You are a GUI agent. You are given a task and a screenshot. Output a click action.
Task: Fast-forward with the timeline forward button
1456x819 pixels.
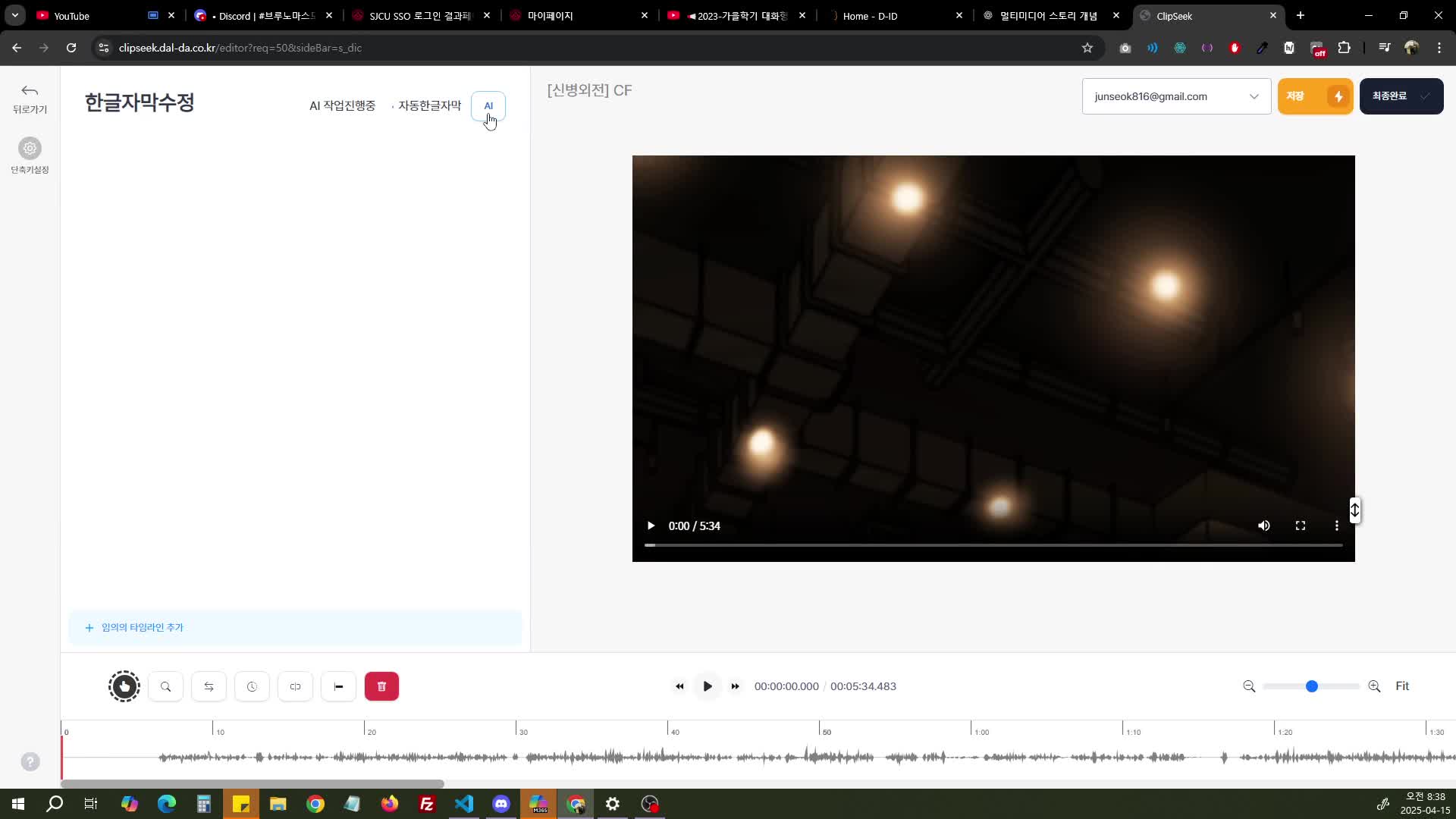[x=735, y=687]
